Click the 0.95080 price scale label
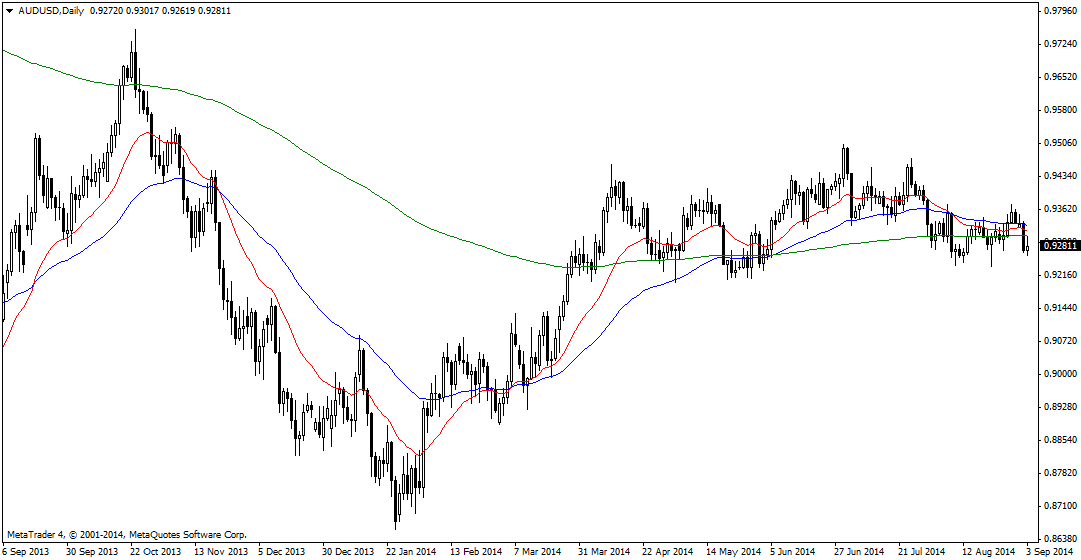 point(1058,143)
